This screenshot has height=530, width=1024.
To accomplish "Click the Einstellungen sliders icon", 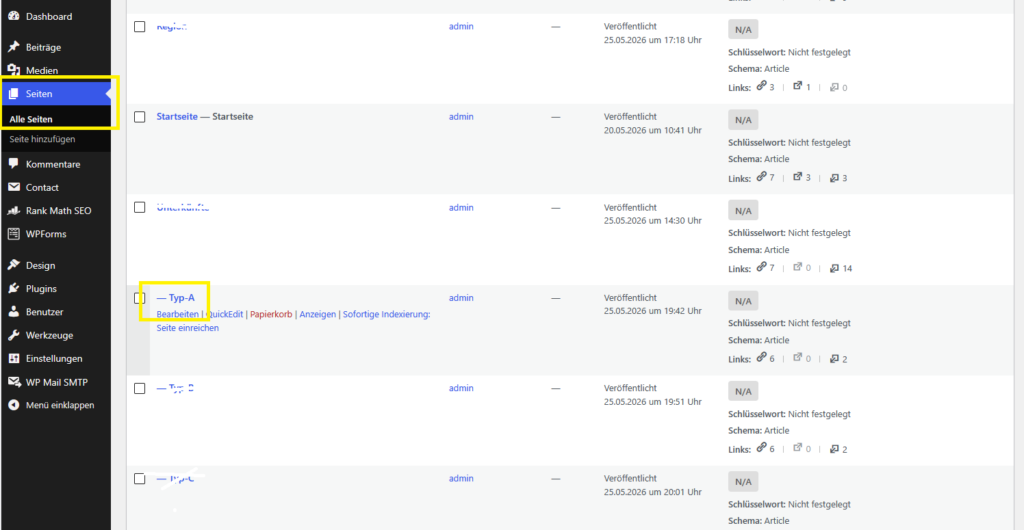I will pos(14,358).
